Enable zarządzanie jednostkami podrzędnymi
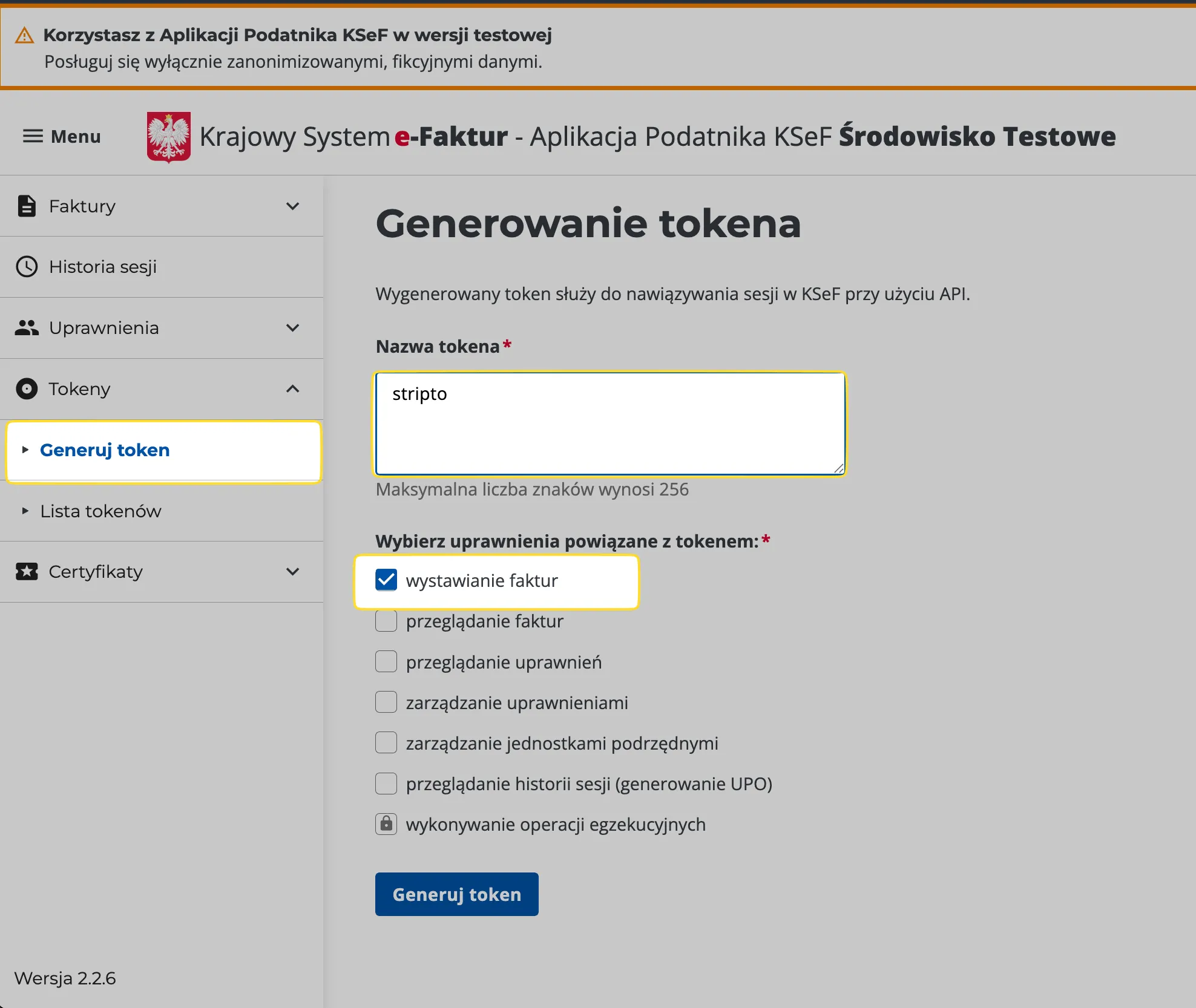Image resolution: width=1196 pixels, height=1008 pixels. [x=386, y=742]
